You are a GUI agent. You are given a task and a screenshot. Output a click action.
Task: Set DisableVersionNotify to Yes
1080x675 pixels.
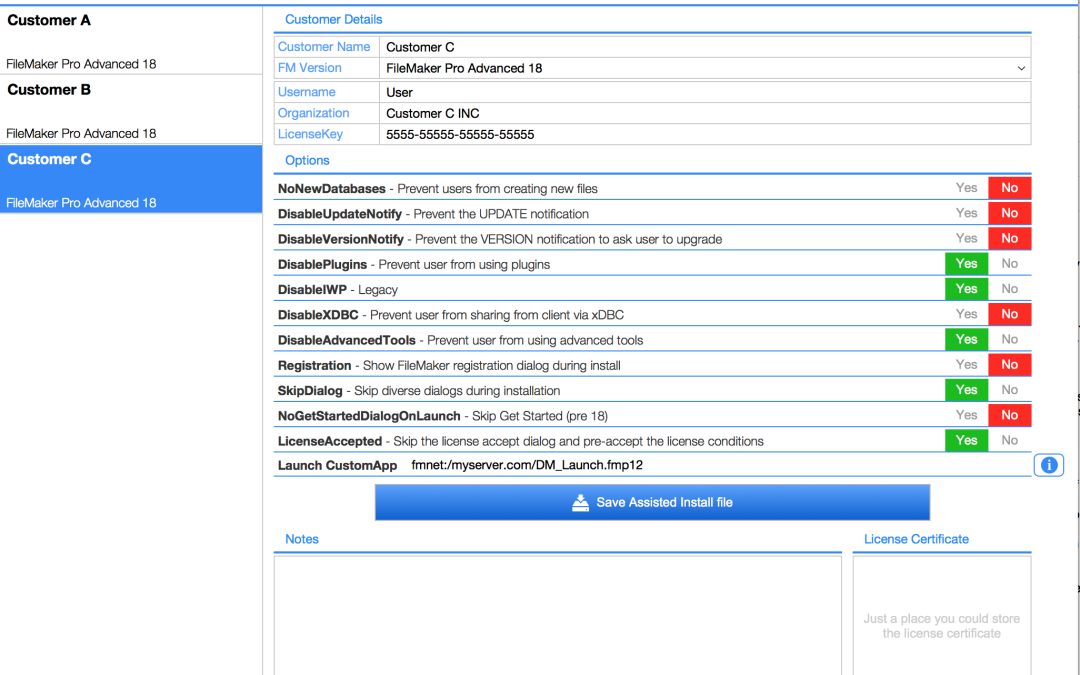(966, 238)
